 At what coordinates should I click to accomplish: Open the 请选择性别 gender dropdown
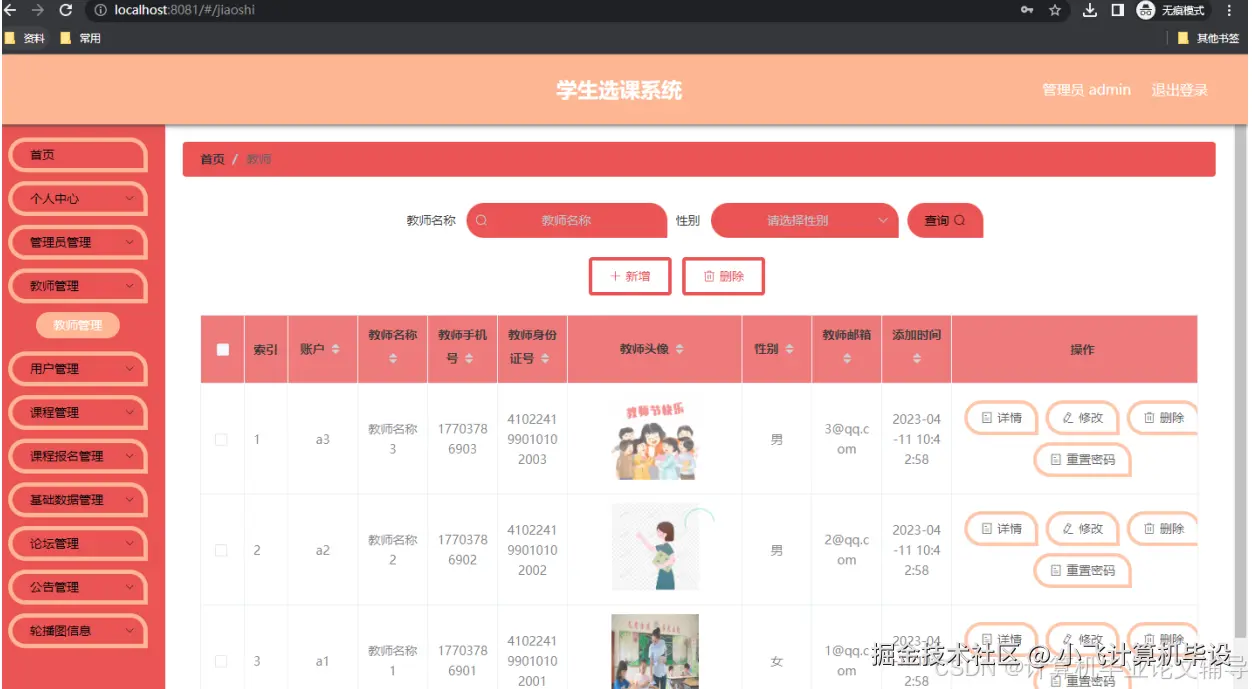click(x=805, y=220)
